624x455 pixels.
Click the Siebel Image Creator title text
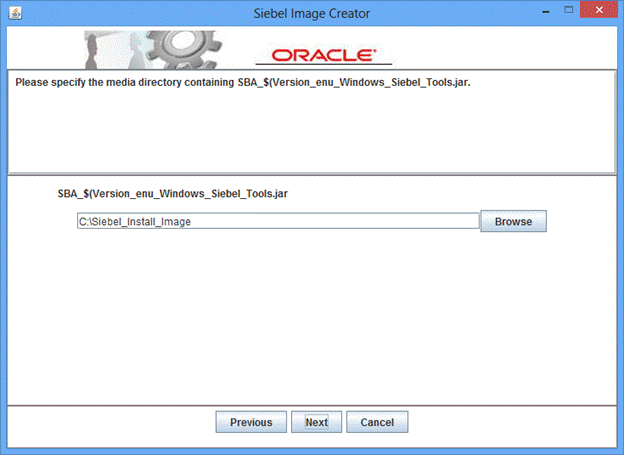click(312, 14)
